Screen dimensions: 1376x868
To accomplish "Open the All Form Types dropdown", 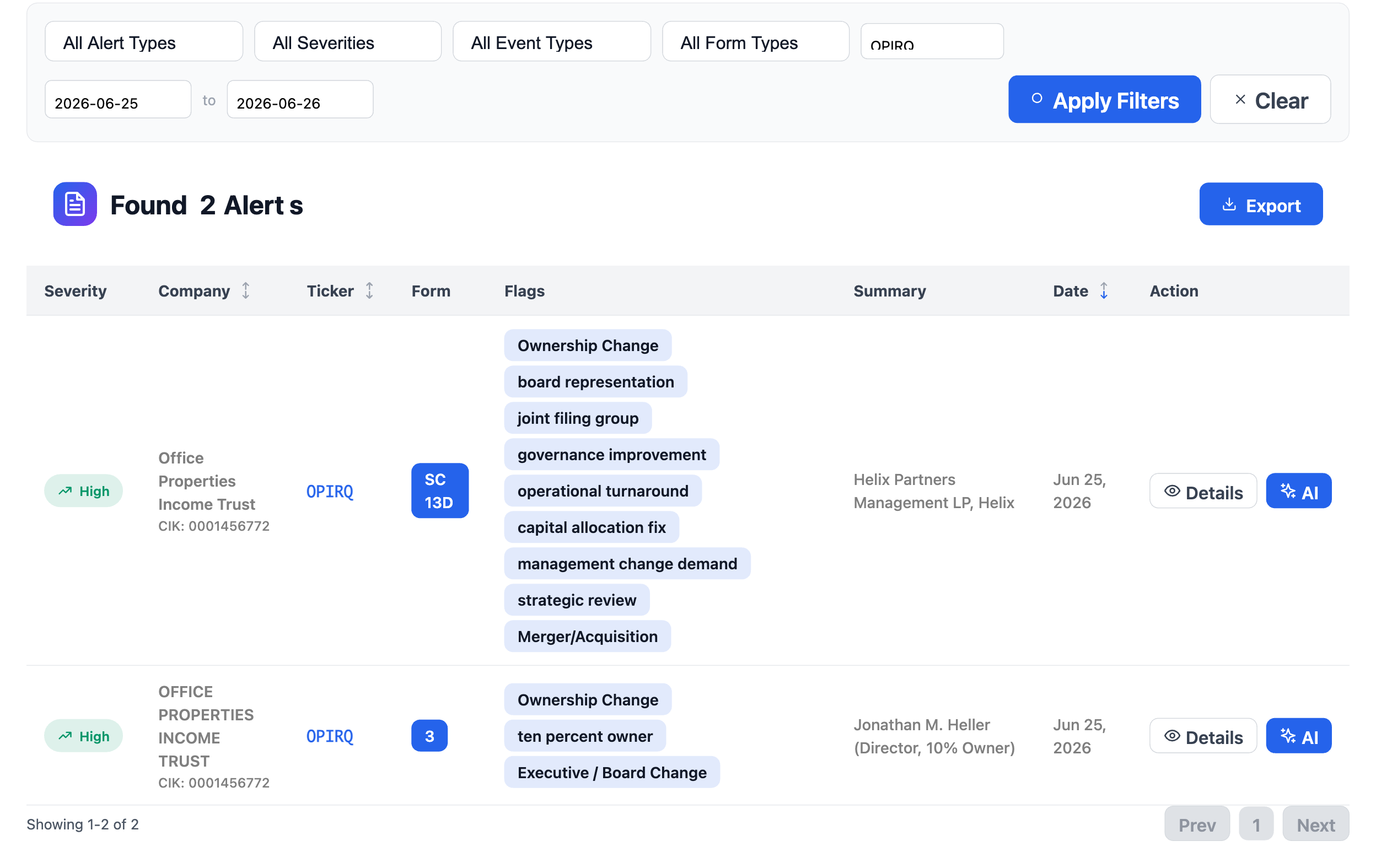I will click(755, 42).
